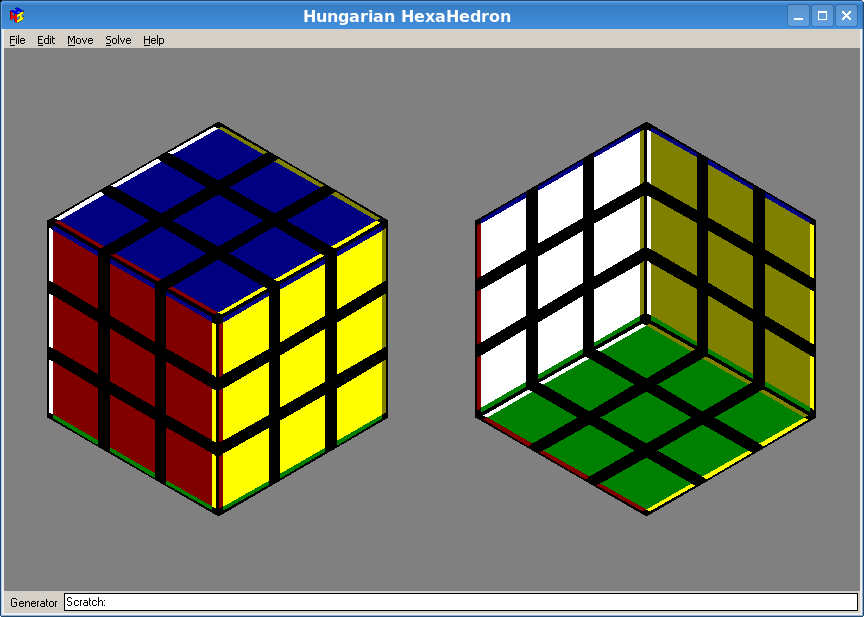Click the cube app icon in title bar
Screen dimensions: 864x617
(17, 15)
